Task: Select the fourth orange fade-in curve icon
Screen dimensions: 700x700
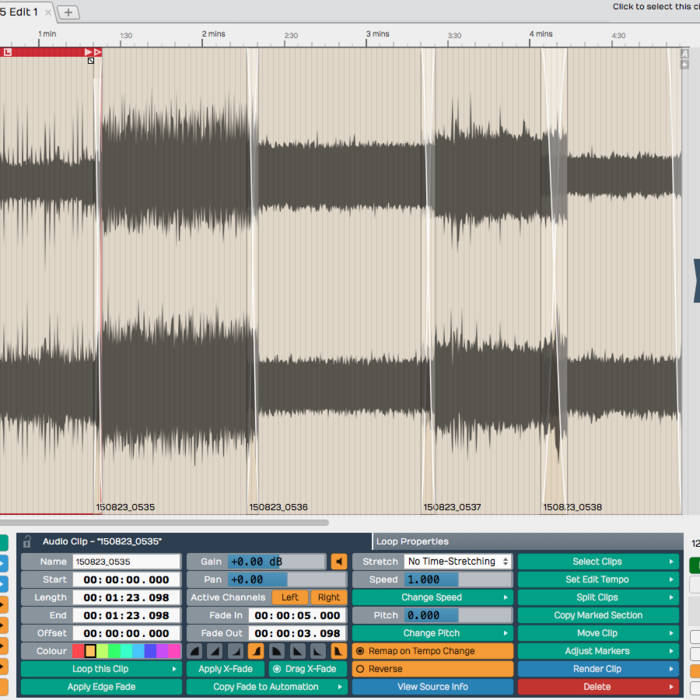Action: (x=255, y=651)
